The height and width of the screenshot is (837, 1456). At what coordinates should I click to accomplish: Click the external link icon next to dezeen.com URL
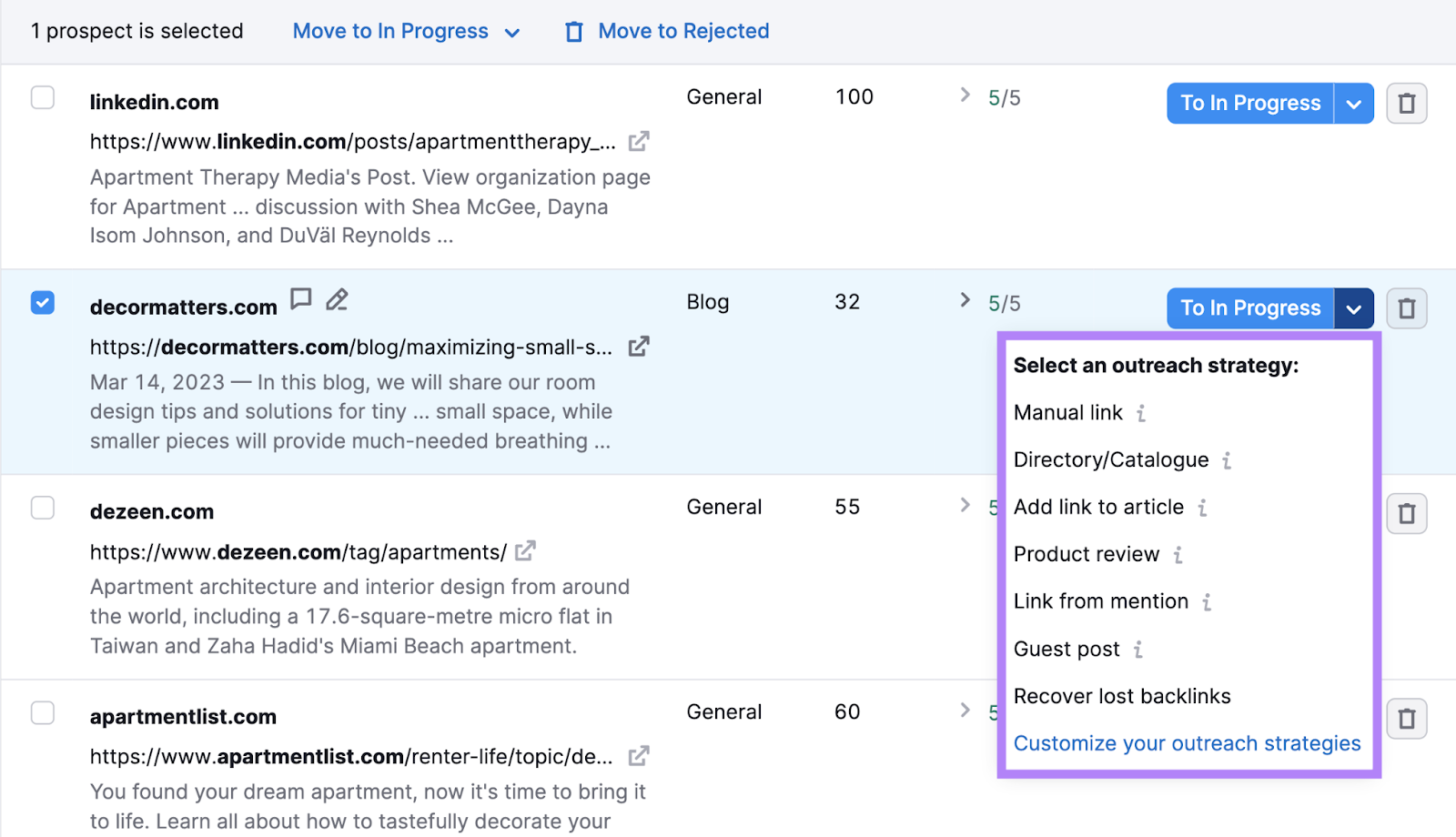(524, 550)
